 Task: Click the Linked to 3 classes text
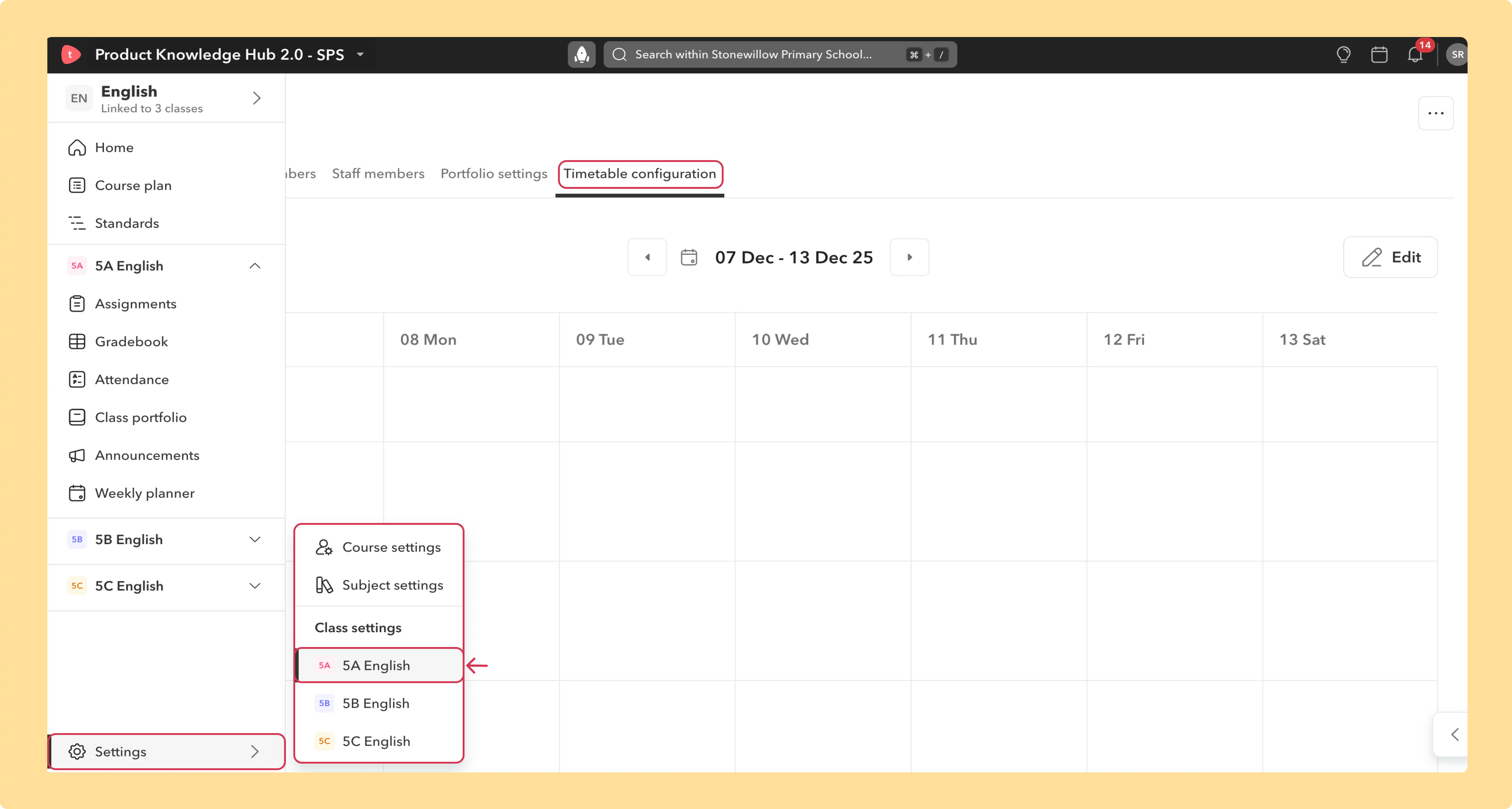(x=152, y=109)
